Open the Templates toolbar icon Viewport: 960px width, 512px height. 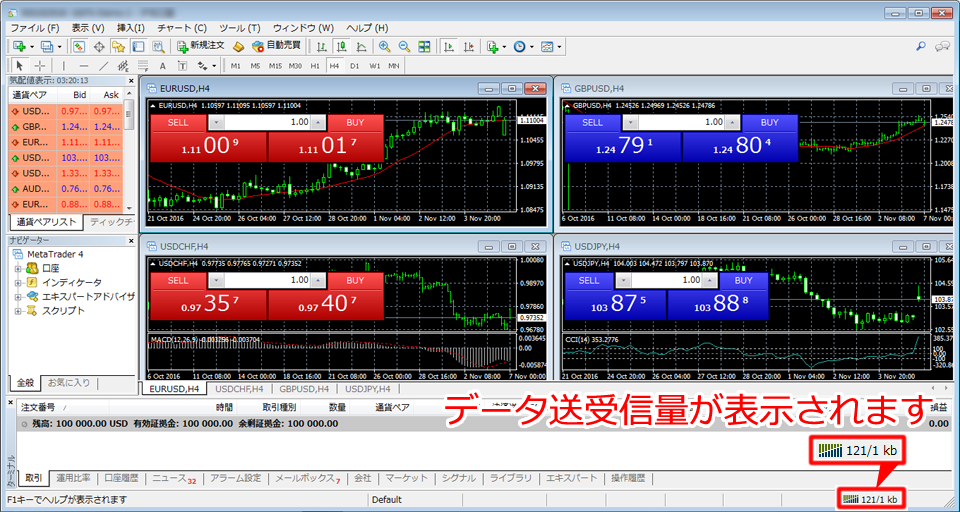[x=547, y=46]
